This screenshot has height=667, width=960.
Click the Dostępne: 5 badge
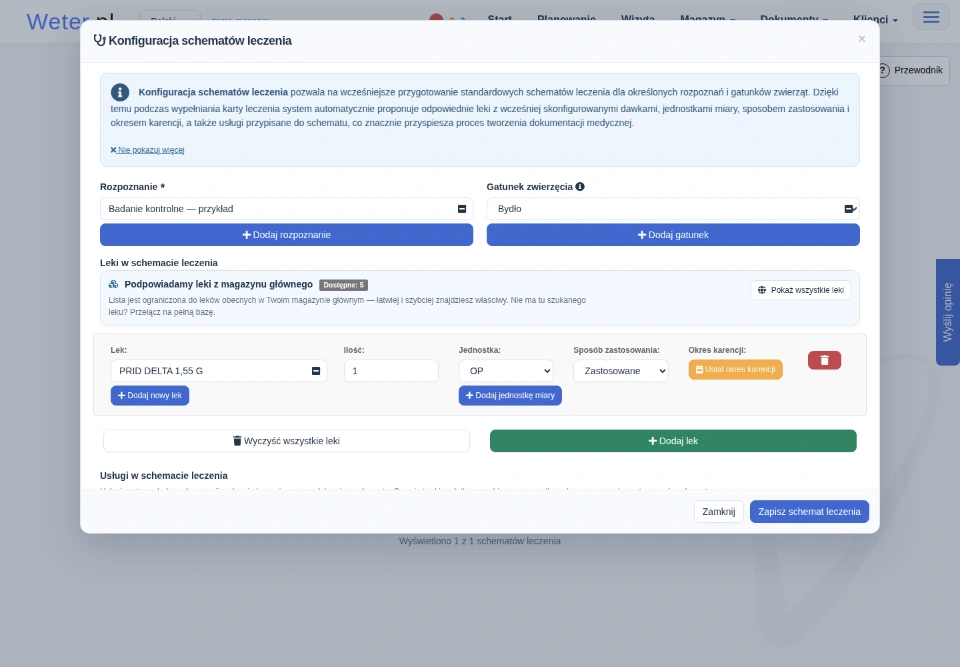click(343, 285)
